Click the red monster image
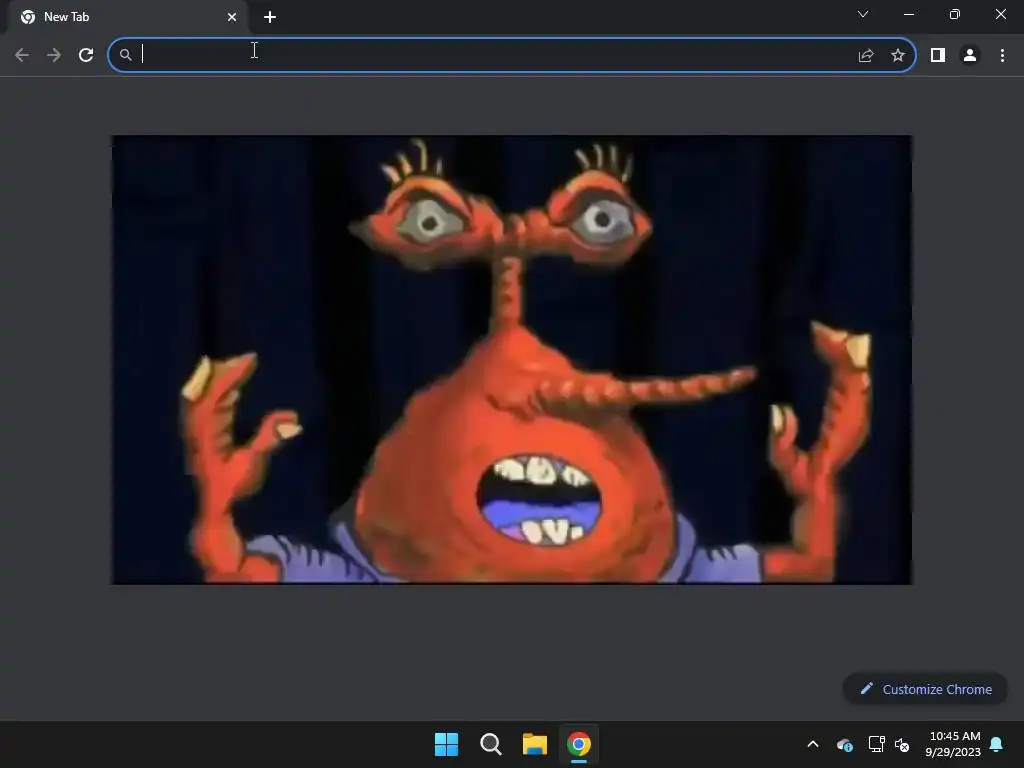This screenshot has width=1024, height=768. coord(512,360)
